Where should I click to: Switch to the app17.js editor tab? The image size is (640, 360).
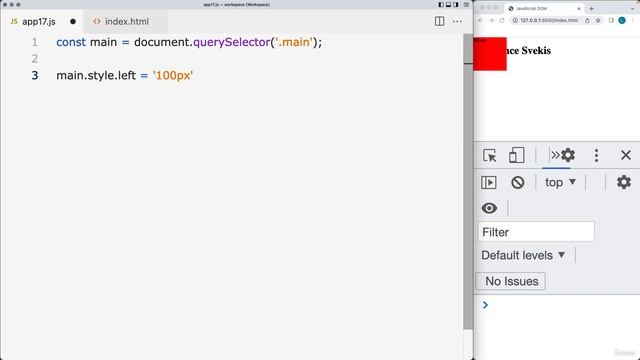point(42,22)
